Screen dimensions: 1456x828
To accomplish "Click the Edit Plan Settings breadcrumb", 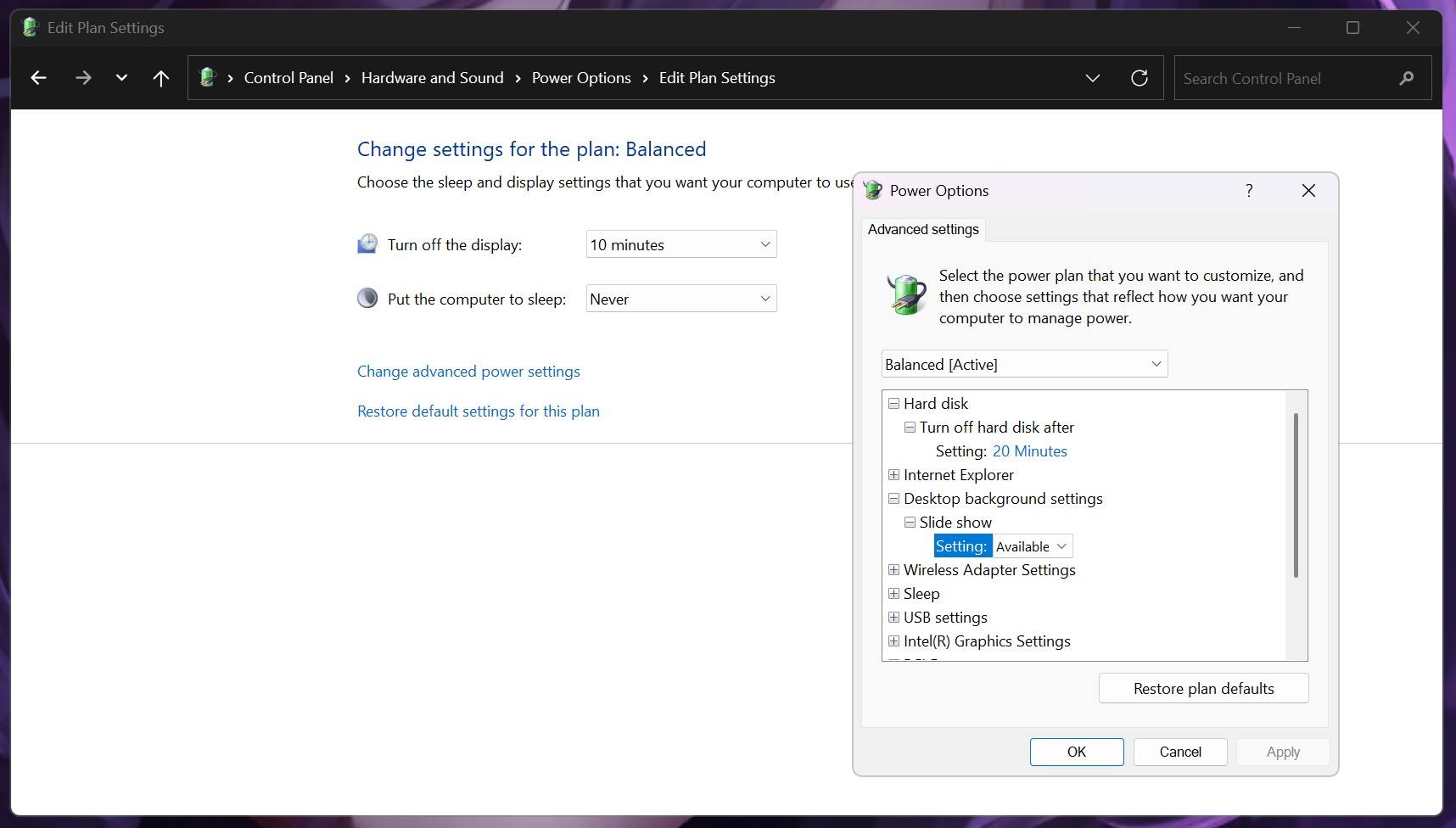I will 717,78.
